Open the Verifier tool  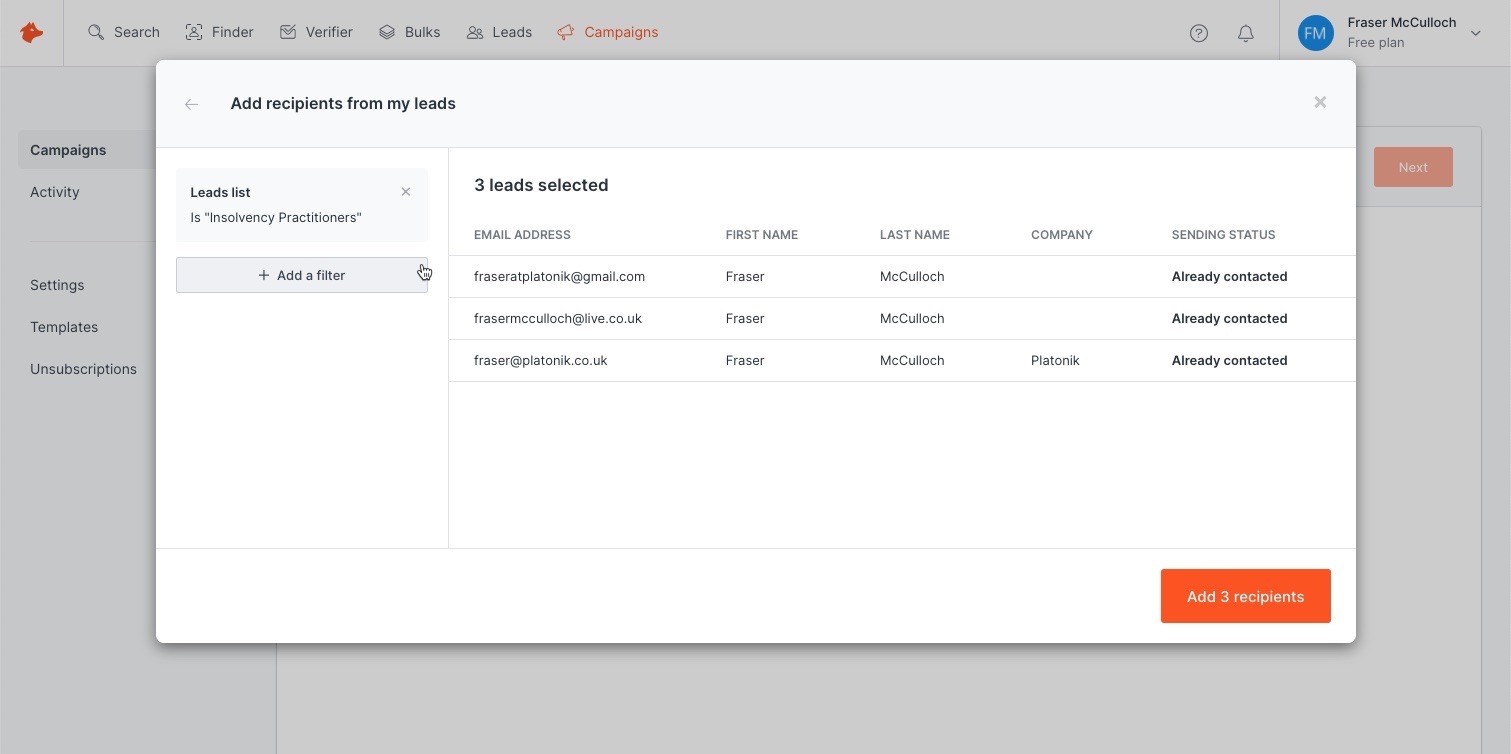tap(316, 32)
